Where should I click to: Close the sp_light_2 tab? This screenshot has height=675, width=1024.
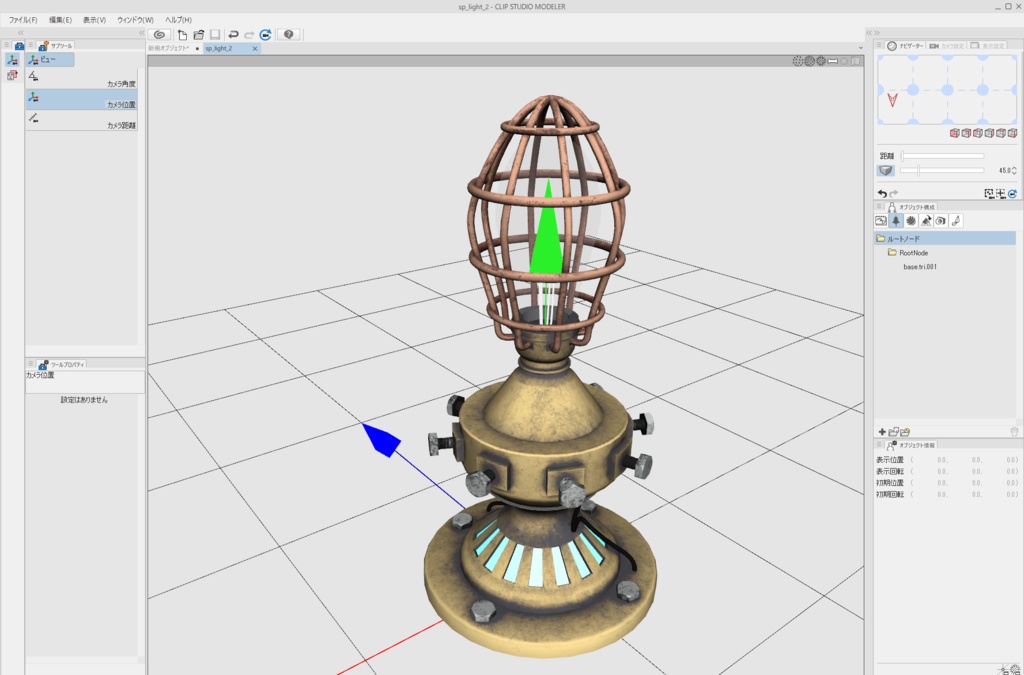point(255,48)
